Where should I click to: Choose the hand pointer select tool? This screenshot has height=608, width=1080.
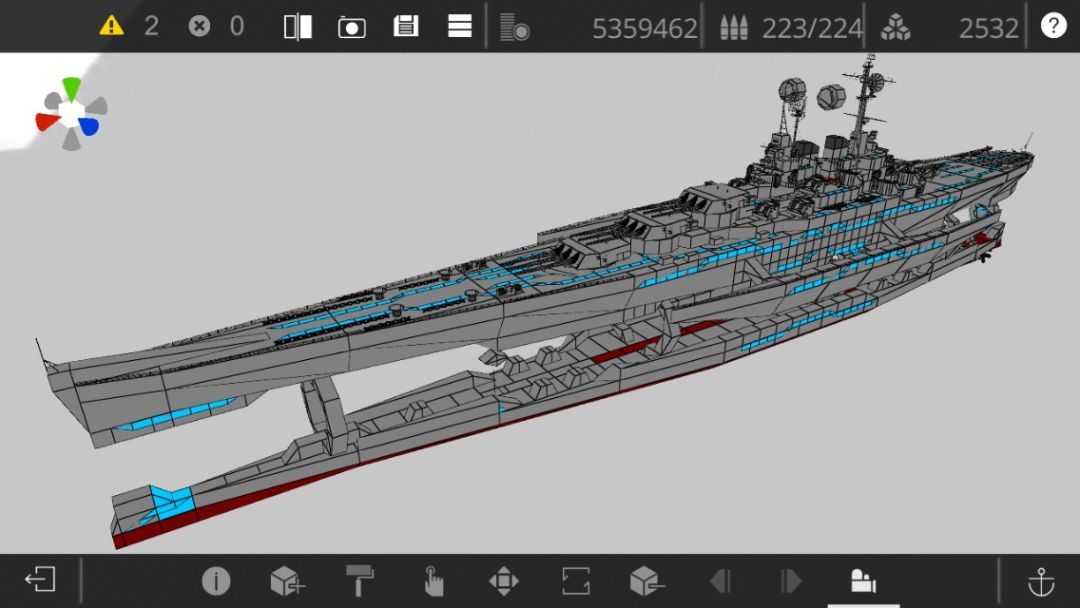[432, 581]
